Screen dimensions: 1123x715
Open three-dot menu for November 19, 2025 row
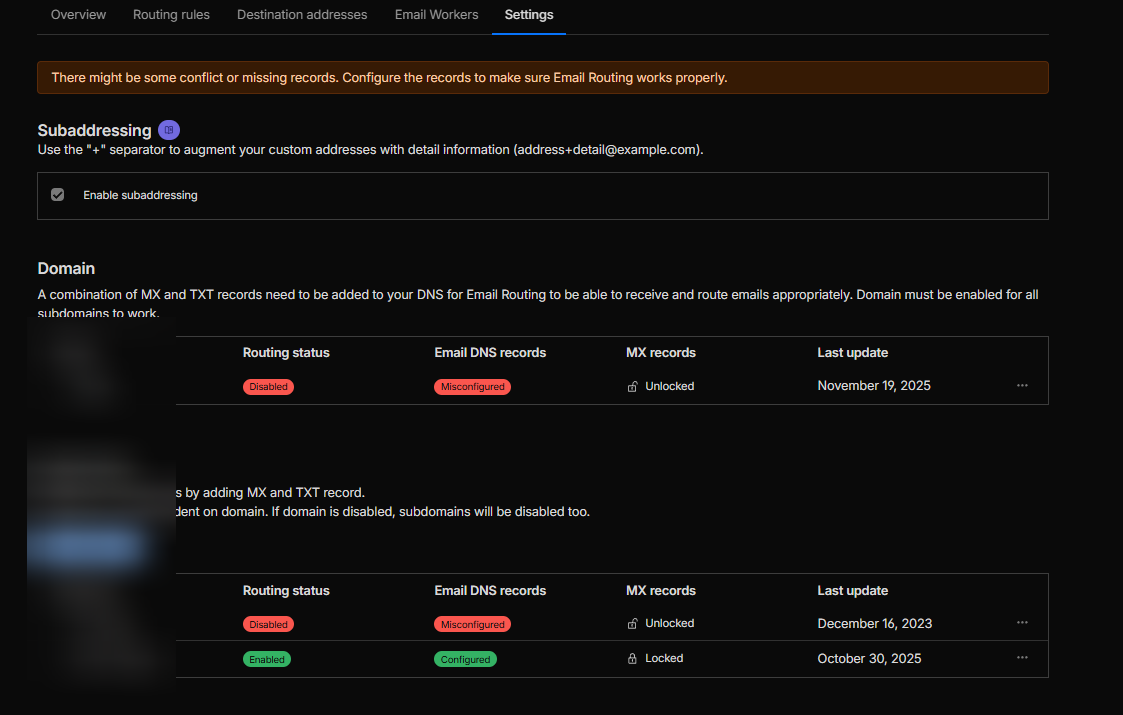[1022, 386]
